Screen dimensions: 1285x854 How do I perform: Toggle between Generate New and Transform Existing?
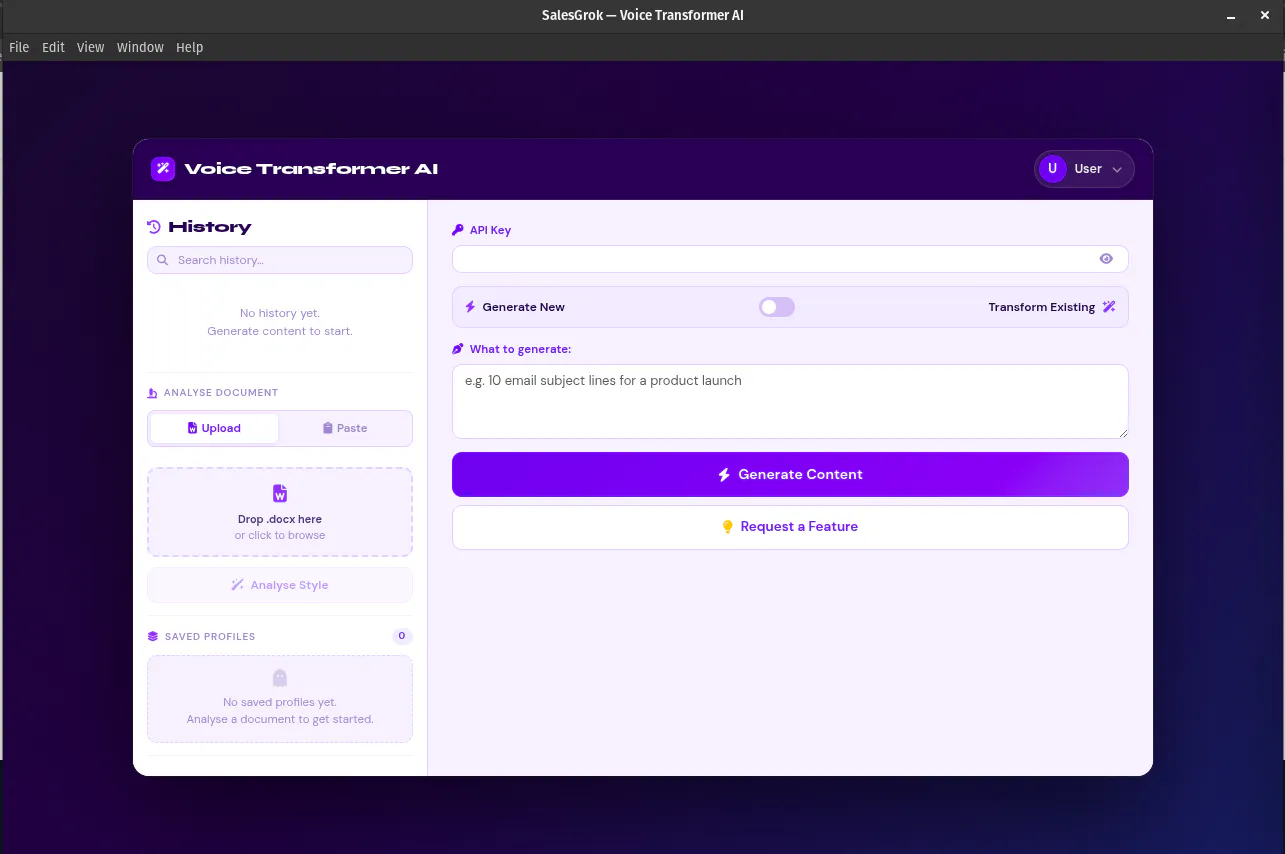777,307
